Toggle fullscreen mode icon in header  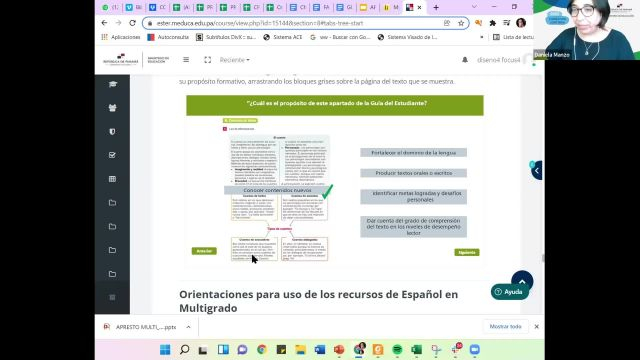[x=207, y=60]
